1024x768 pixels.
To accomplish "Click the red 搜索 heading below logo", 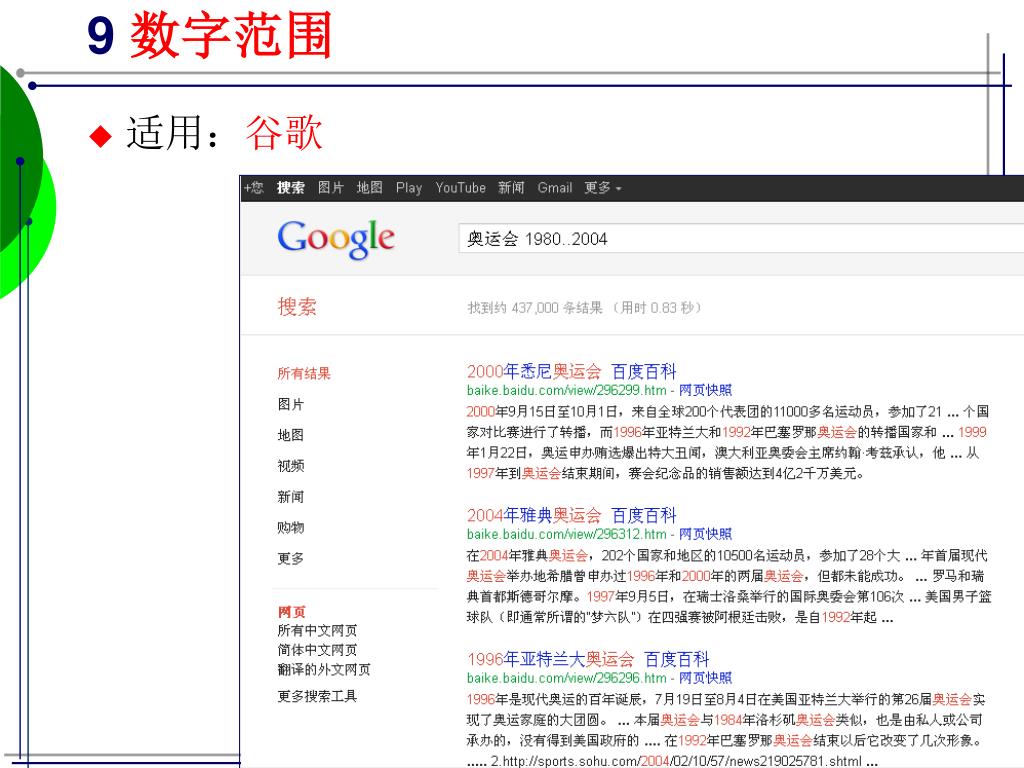I will pyautogui.click(x=297, y=306).
